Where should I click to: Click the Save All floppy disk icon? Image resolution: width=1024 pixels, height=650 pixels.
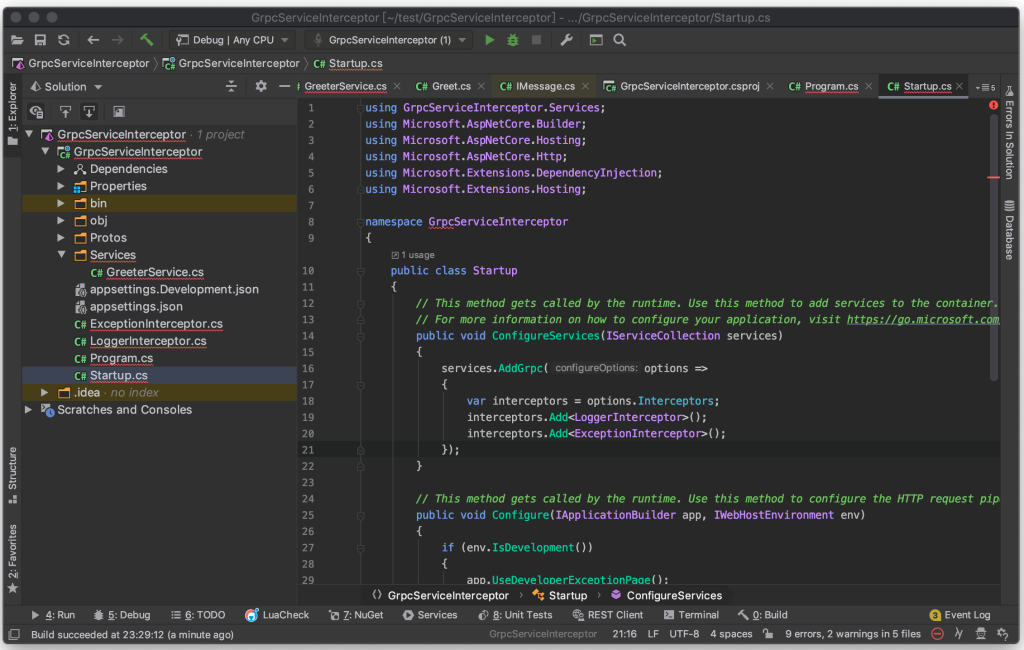point(40,40)
